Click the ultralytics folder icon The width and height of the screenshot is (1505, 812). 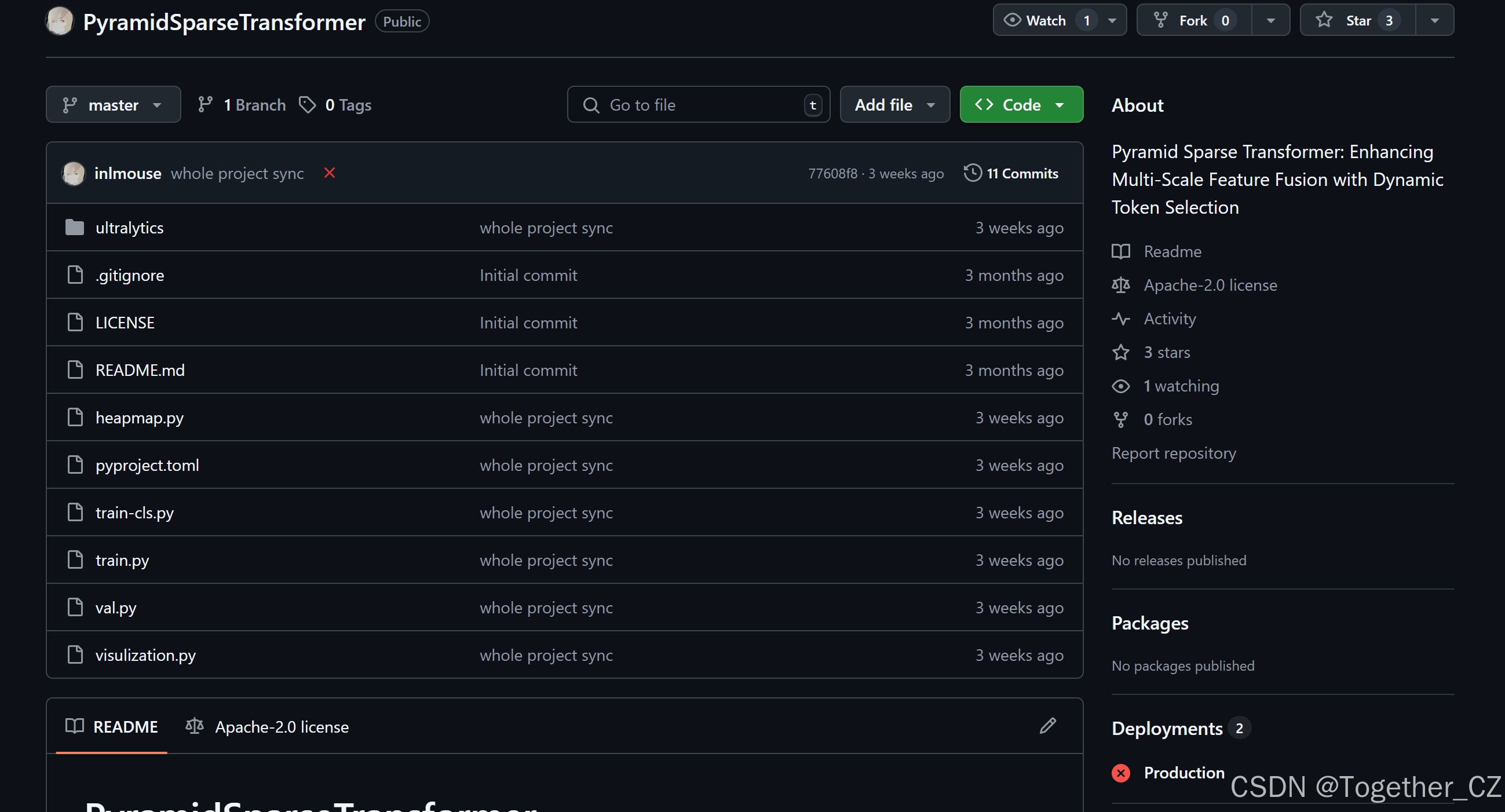click(75, 227)
